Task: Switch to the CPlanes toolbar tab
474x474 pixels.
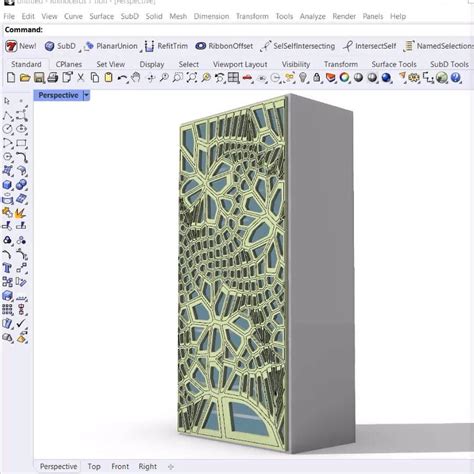Action: click(69, 64)
